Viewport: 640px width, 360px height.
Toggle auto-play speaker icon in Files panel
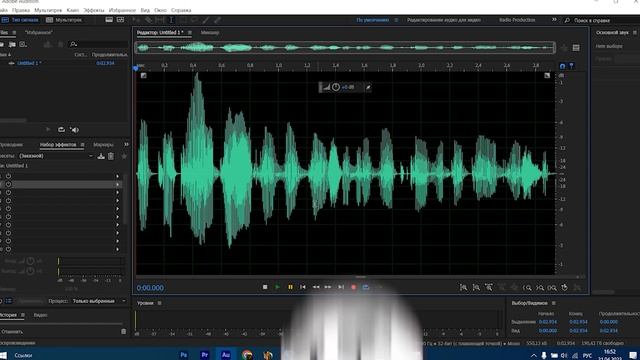click(x=75, y=130)
